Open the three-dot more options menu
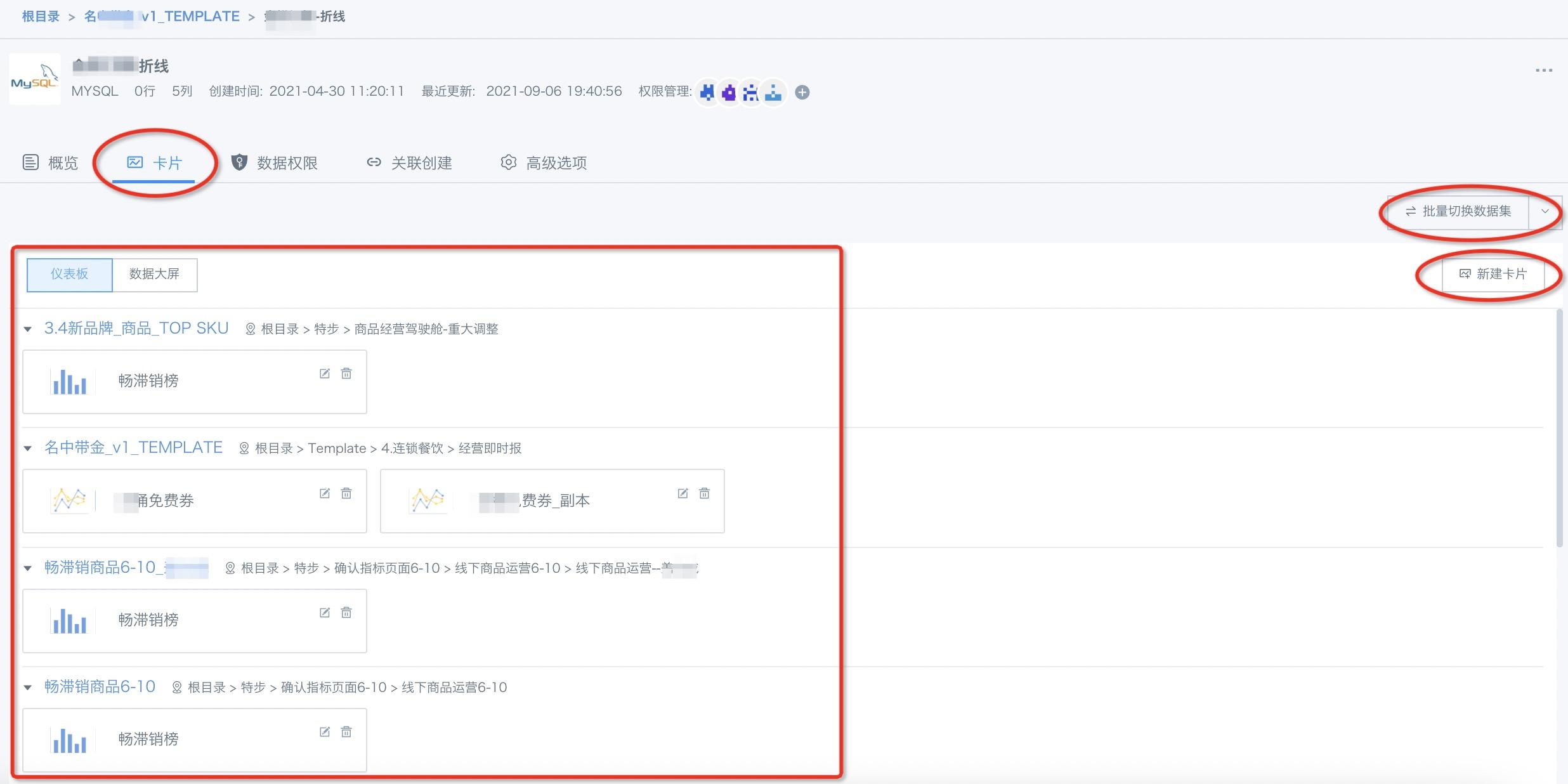This screenshot has height=784, width=1568. [1543, 70]
